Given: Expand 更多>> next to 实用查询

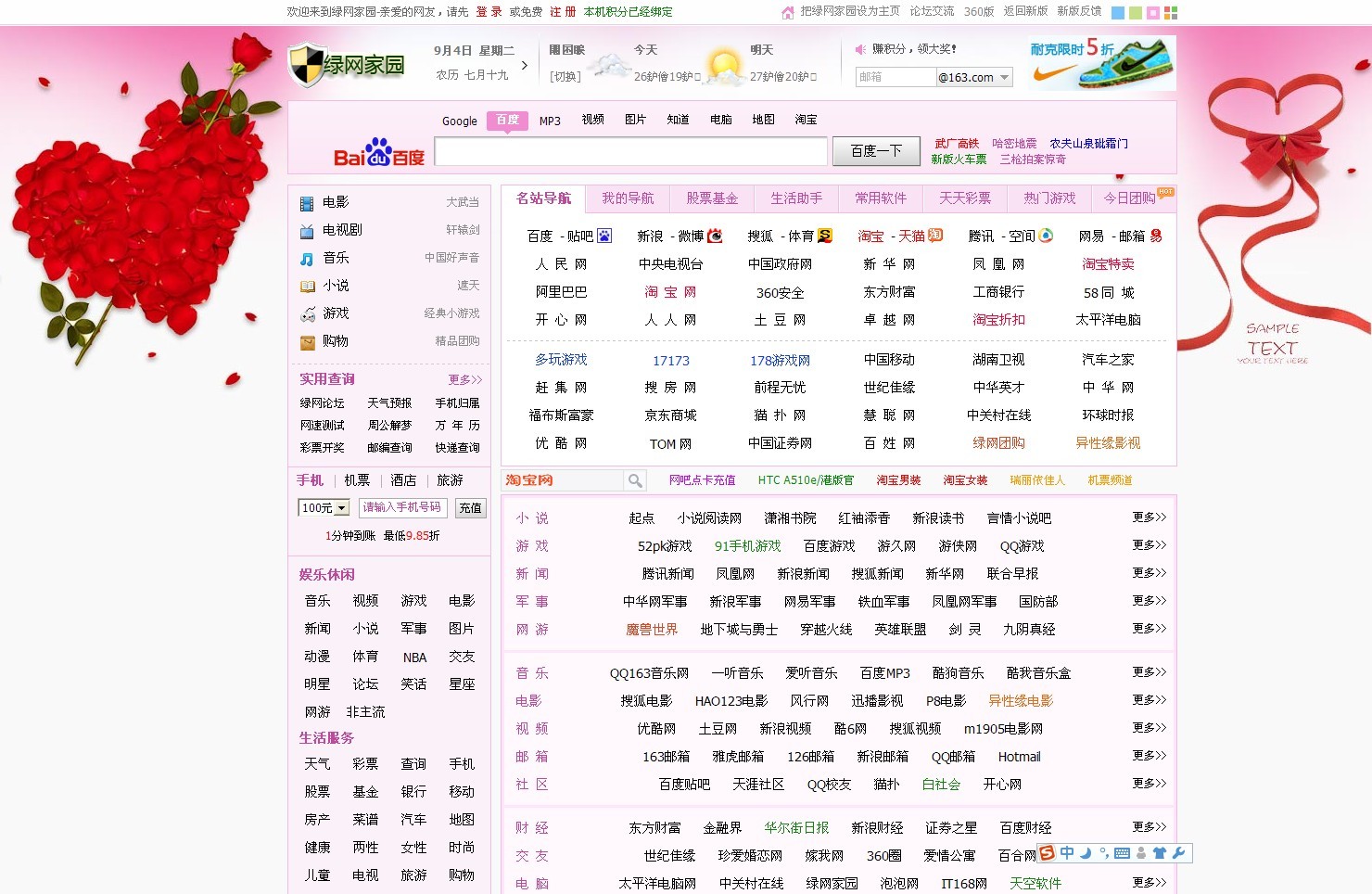Looking at the screenshot, I should [x=464, y=379].
